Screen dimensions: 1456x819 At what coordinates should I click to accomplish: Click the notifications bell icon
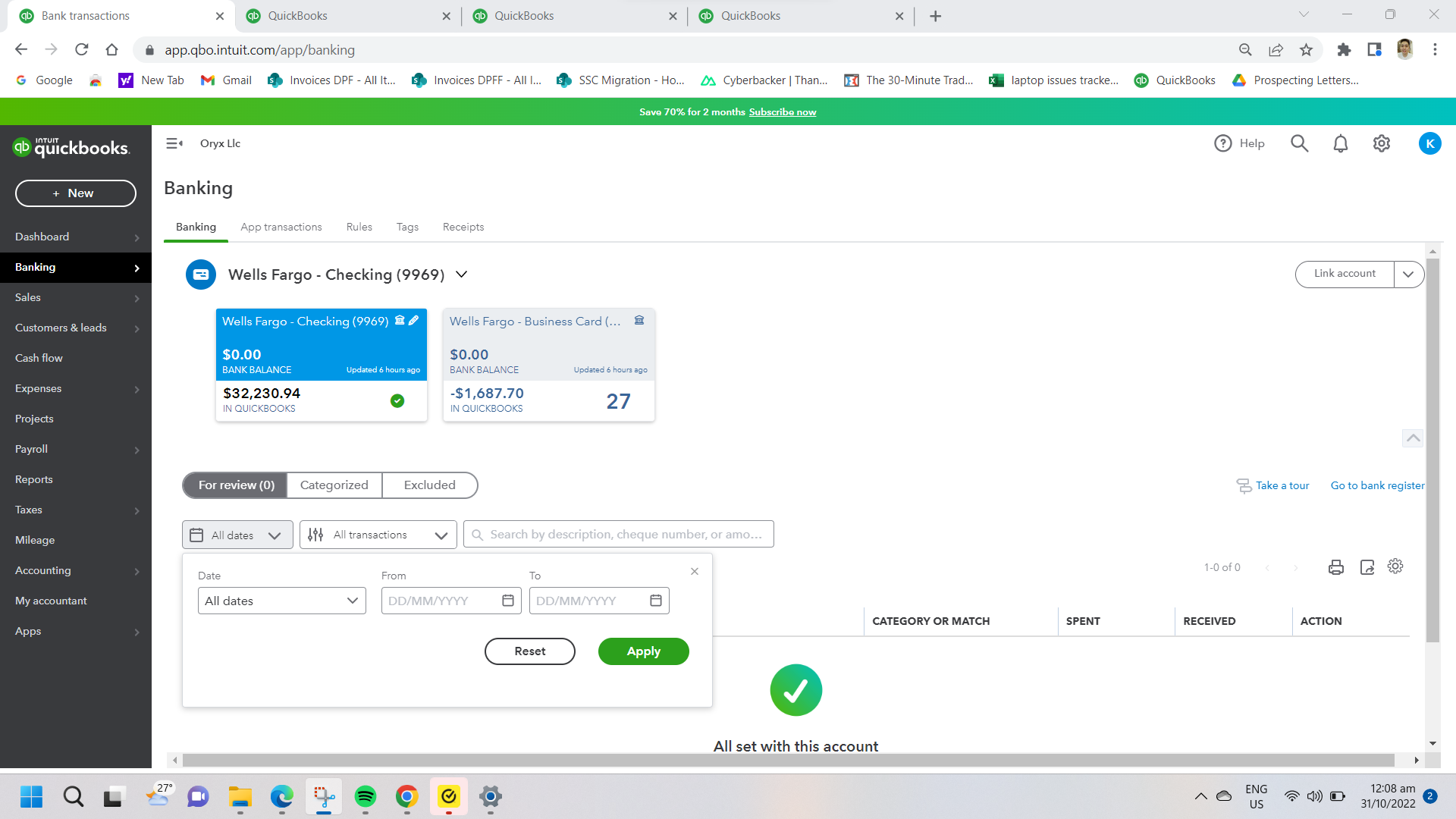click(x=1341, y=143)
